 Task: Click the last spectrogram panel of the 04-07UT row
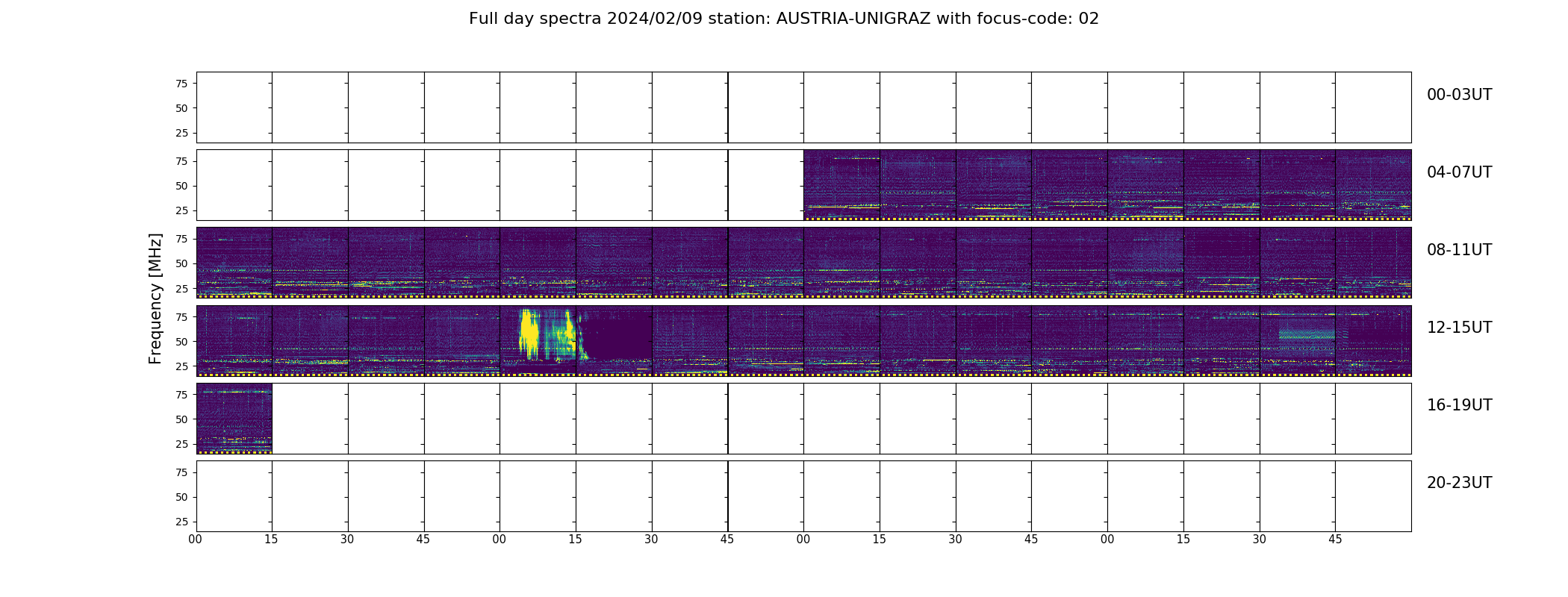coord(1373,185)
